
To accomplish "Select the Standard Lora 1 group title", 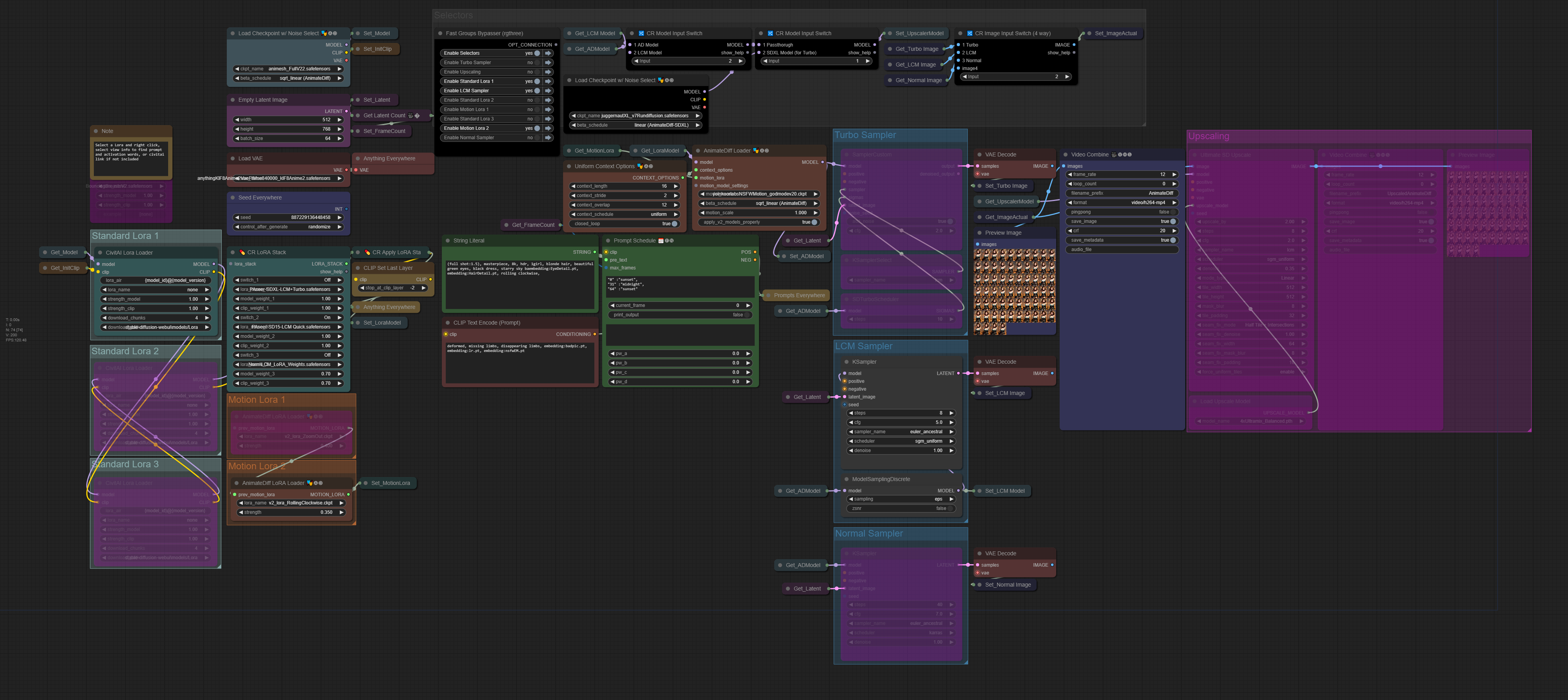I will pos(125,235).
